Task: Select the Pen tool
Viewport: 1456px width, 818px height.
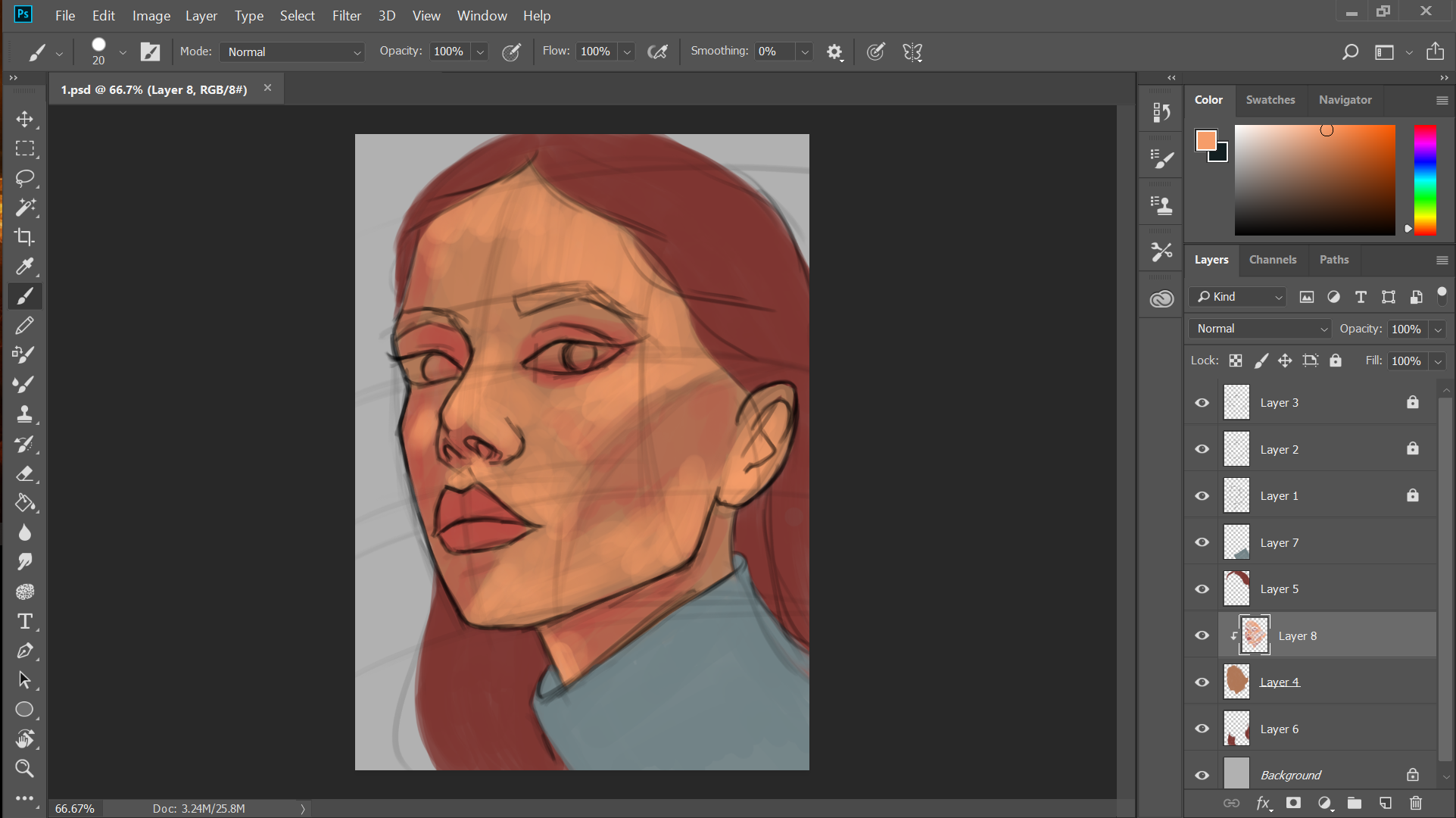Action: click(x=25, y=651)
